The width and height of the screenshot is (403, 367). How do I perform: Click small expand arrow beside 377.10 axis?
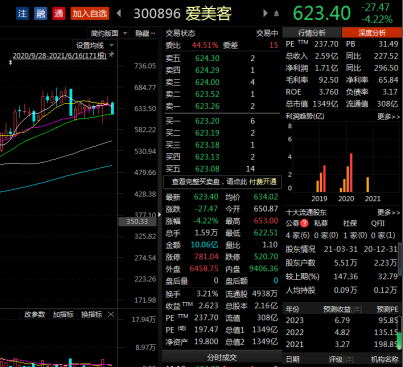click(x=159, y=215)
